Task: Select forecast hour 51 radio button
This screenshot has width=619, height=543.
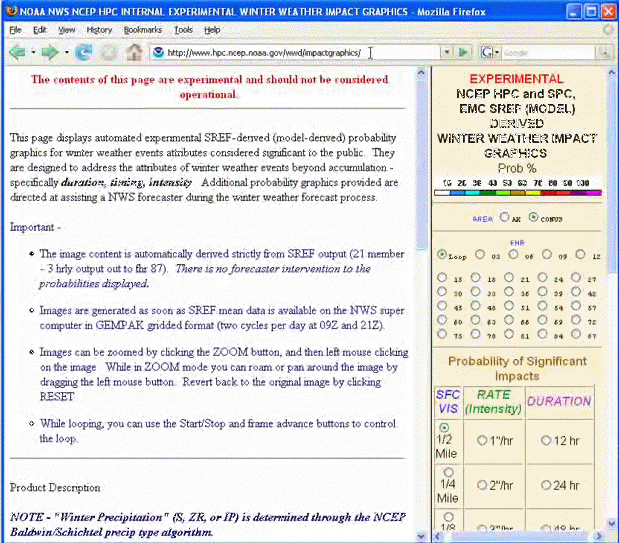Action: tap(509, 305)
